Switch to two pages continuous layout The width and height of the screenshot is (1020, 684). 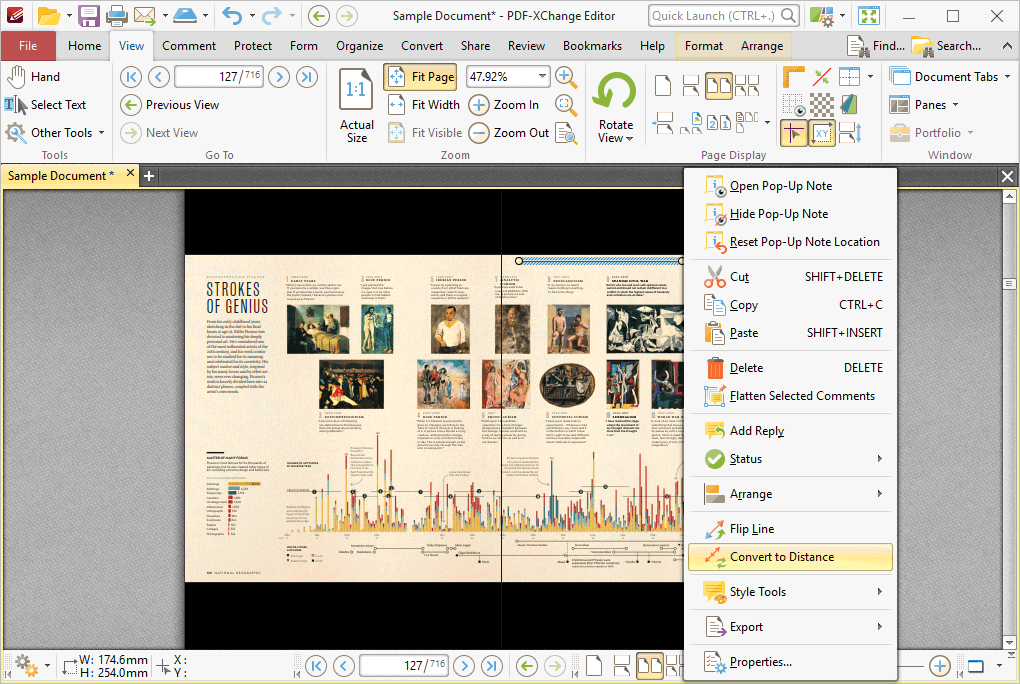coord(747,85)
